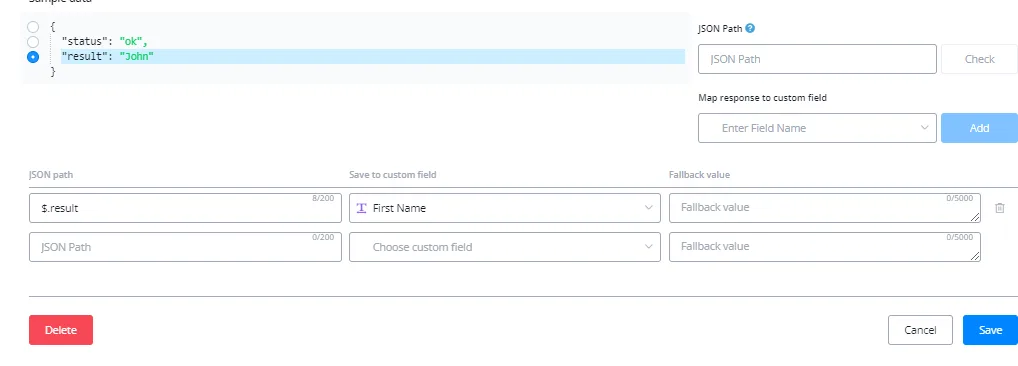Click the red Delete button
1018x366 pixels.
tap(61, 330)
